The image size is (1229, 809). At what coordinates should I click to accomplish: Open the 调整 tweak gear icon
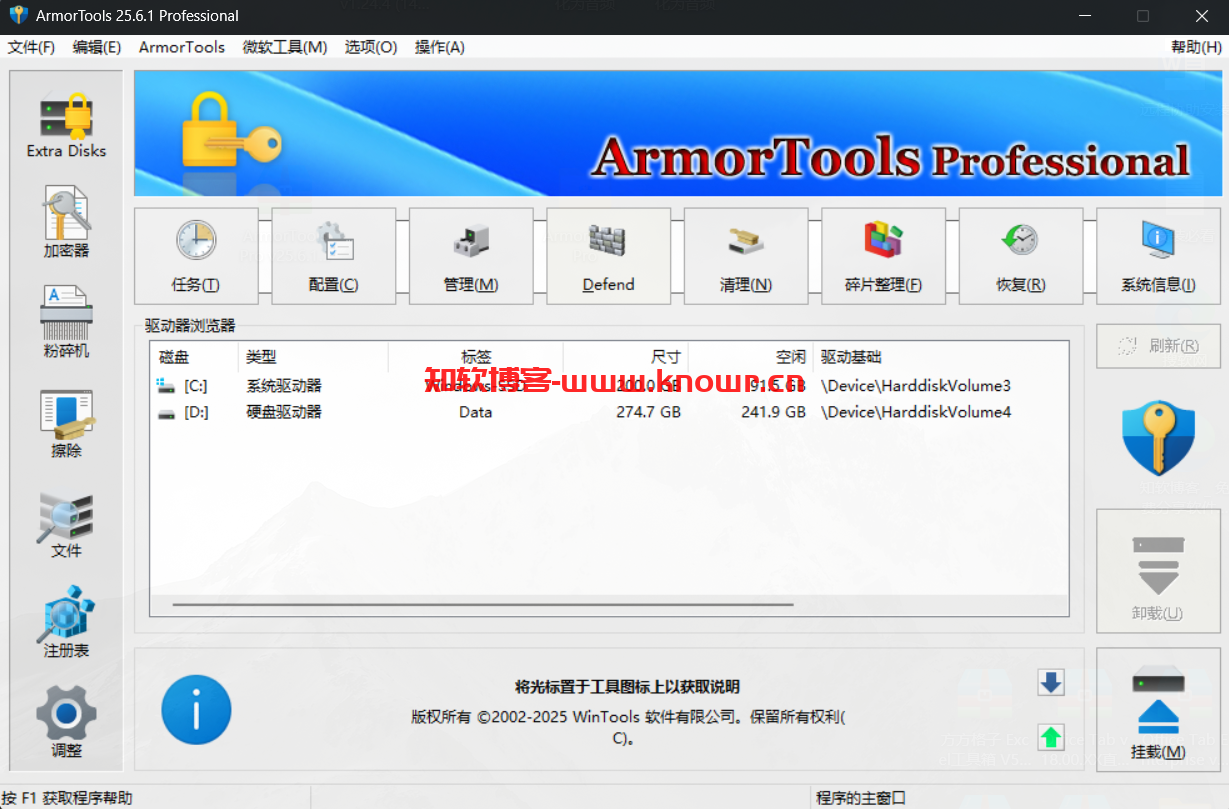coord(66,722)
